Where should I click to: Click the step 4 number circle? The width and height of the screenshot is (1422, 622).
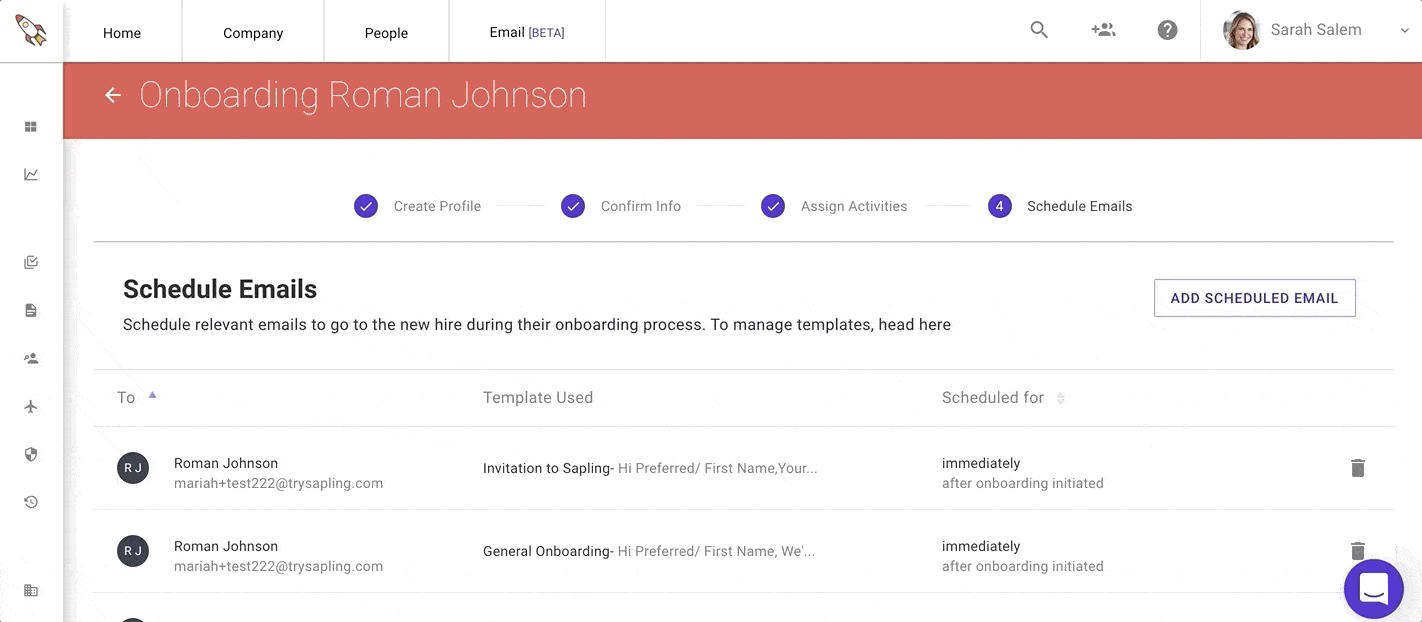tap(999, 206)
